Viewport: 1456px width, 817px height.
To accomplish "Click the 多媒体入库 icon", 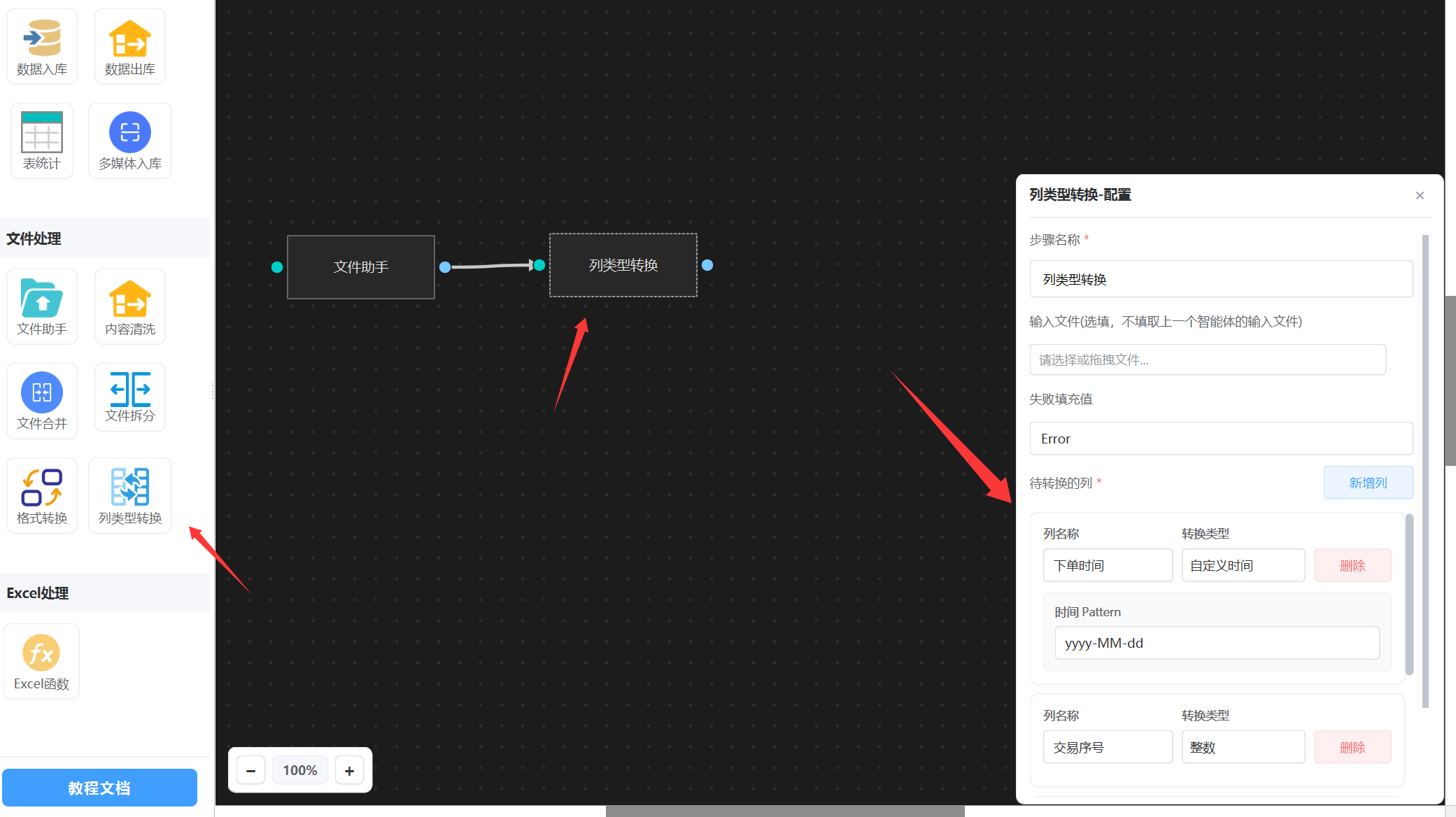I will click(129, 133).
